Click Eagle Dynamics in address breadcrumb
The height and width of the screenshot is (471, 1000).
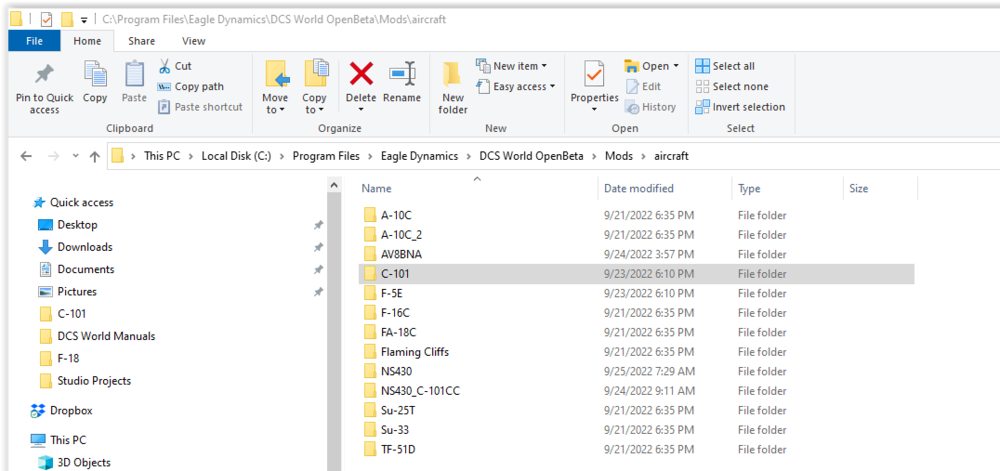coord(420,156)
